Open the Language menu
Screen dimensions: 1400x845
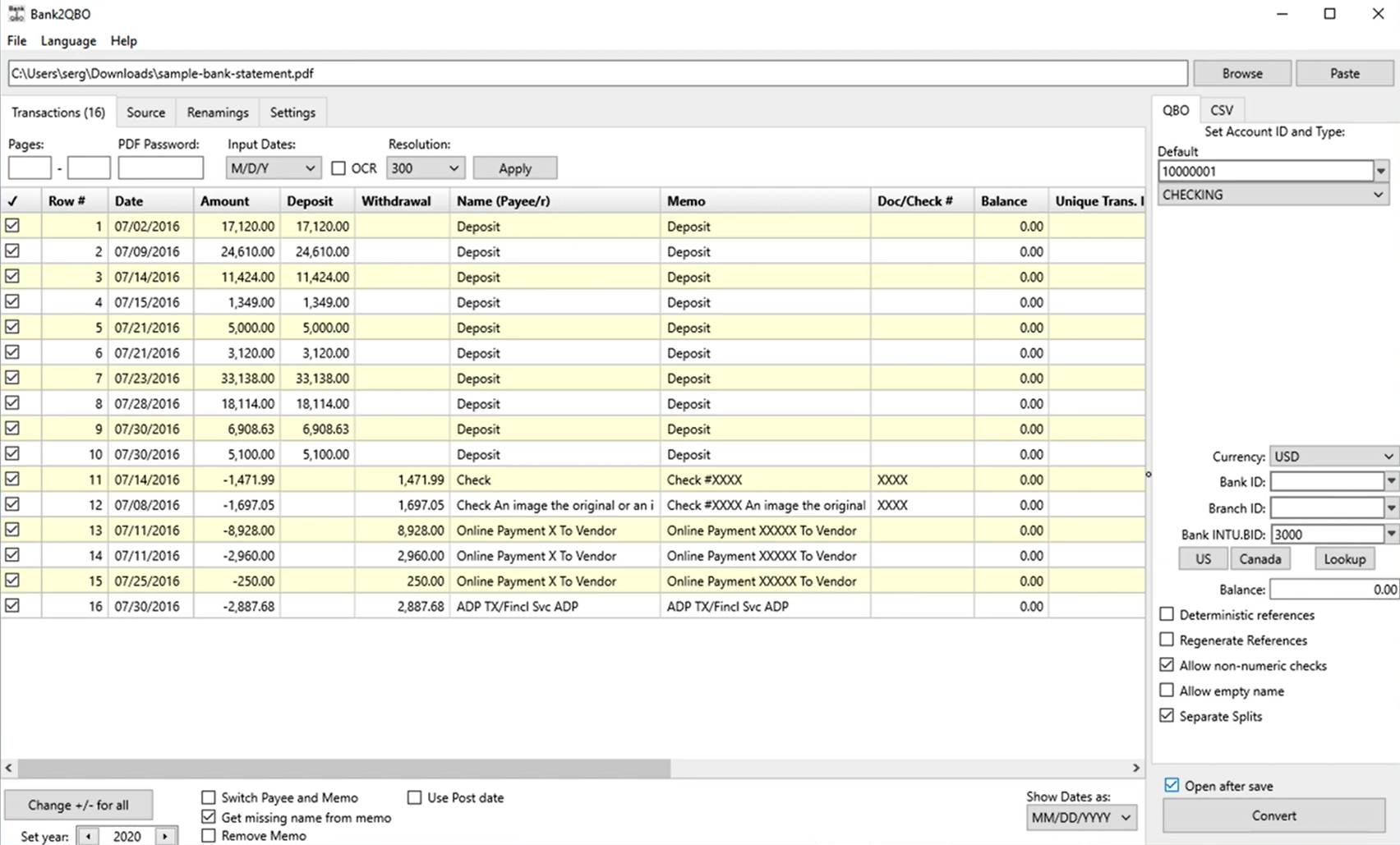[x=68, y=40]
